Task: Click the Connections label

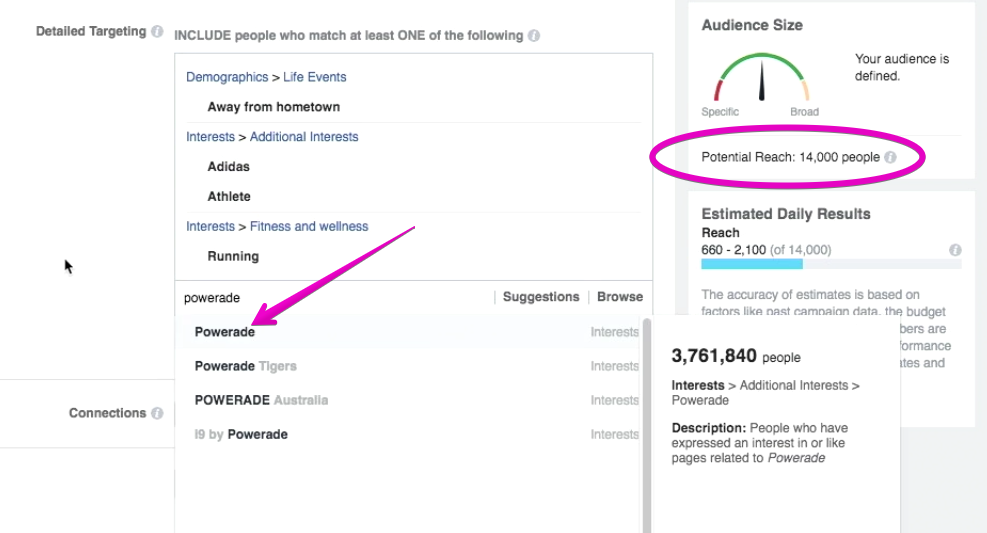Action: pyautogui.click(x=108, y=413)
